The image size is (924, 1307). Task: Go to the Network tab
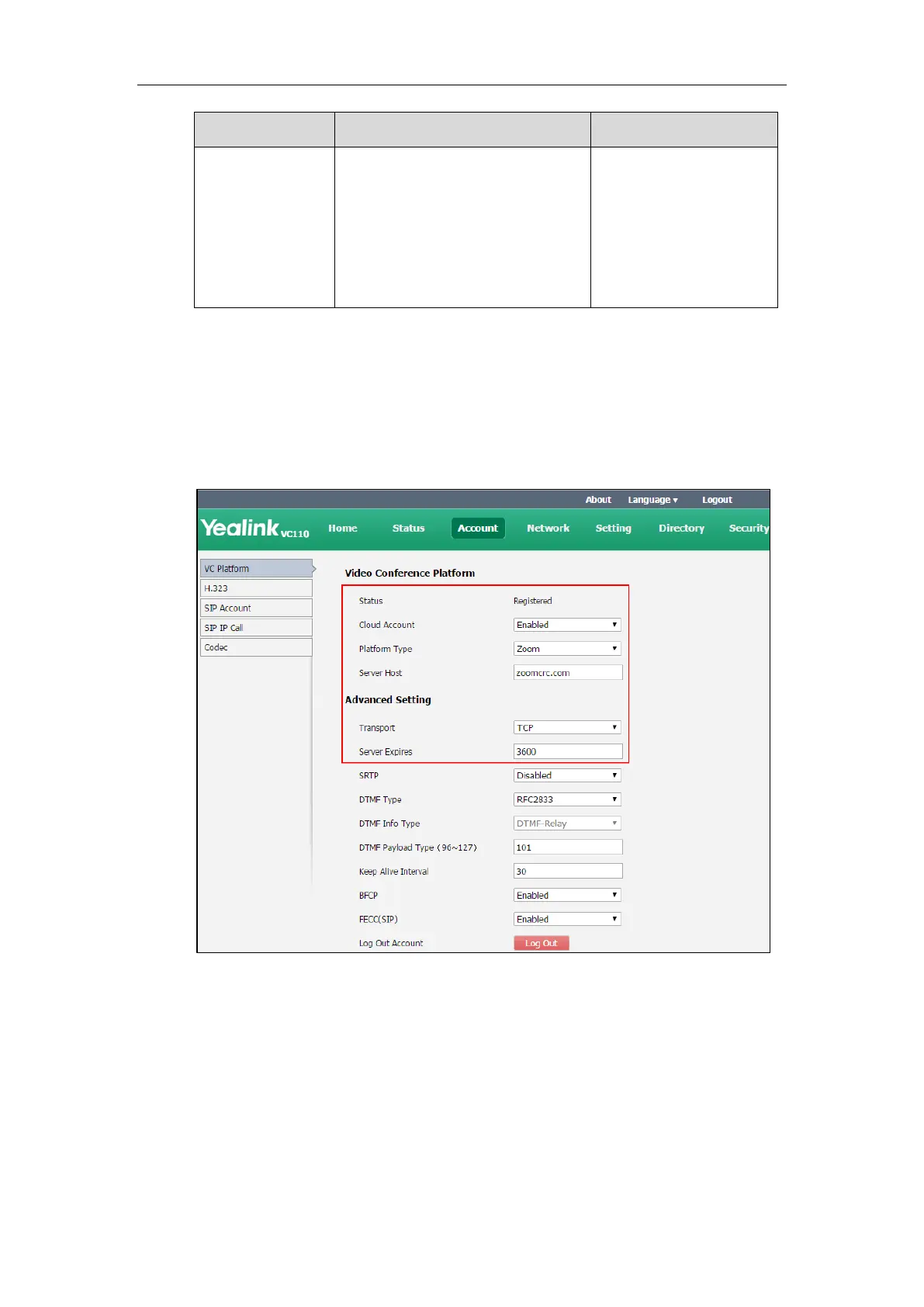click(548, 529)
